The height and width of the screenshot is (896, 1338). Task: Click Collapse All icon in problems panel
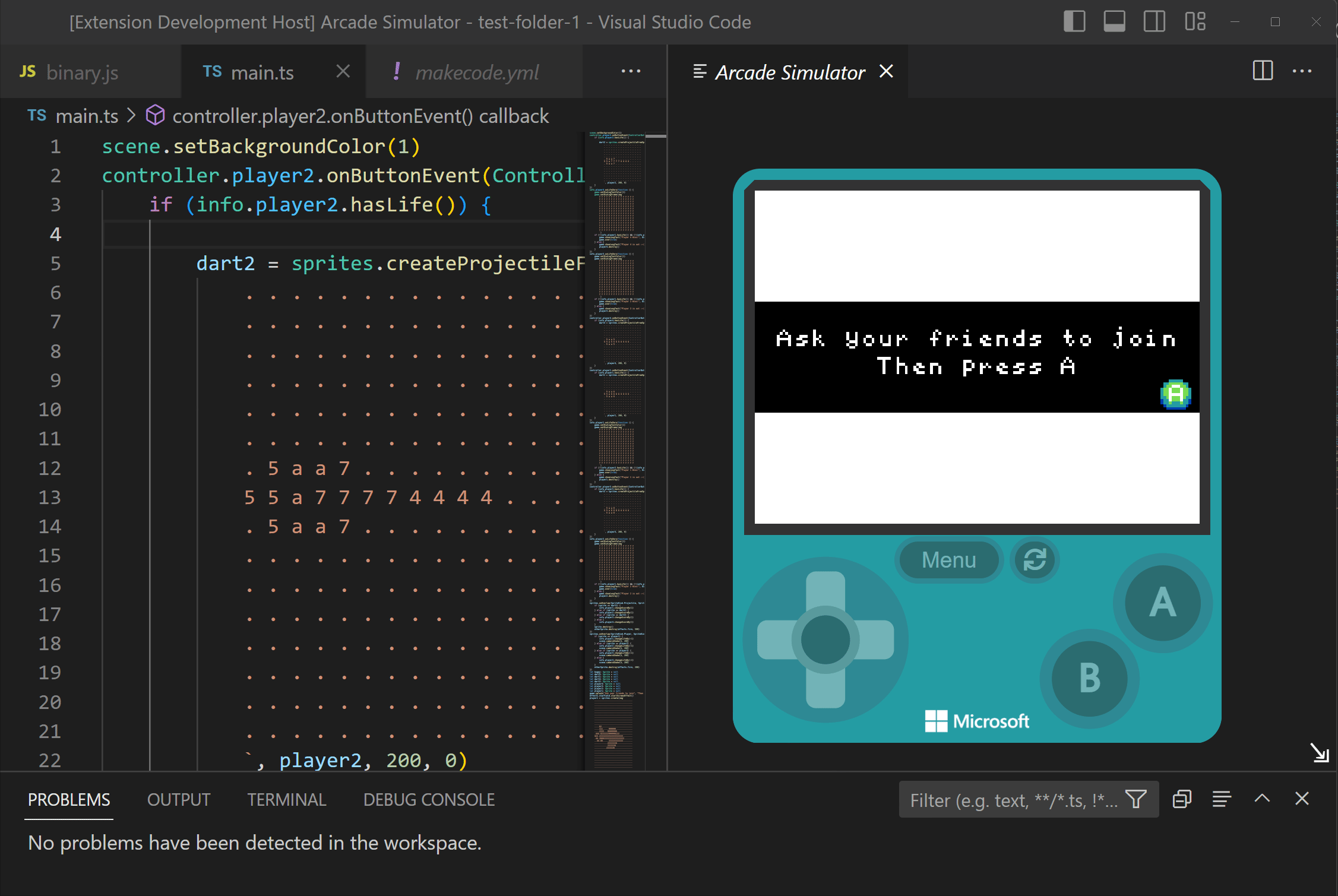[x=1182, y=799]
